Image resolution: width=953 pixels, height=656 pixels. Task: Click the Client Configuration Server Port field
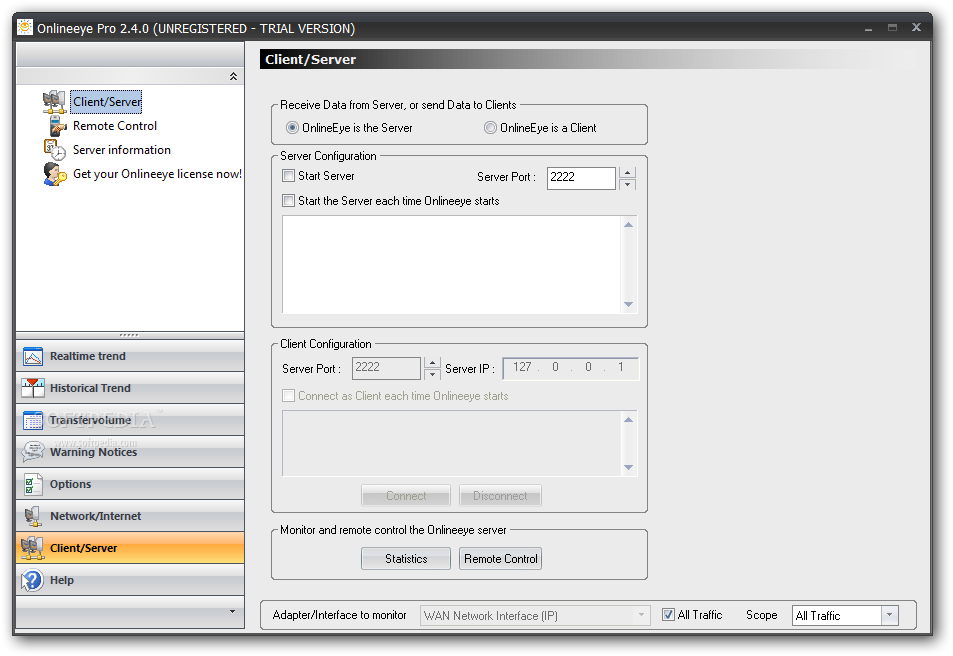pos(387,368)
